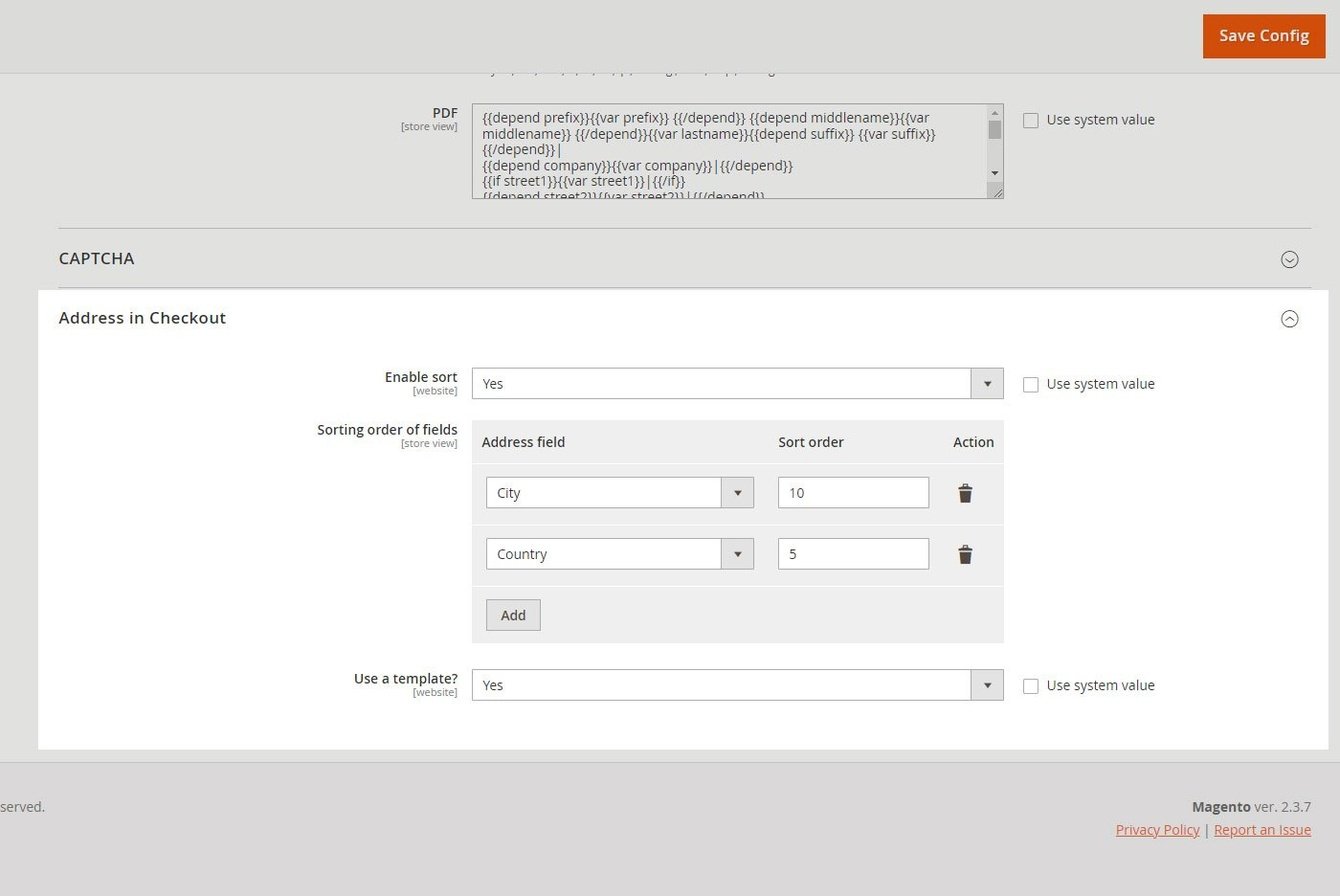Toggle Use system value for PDF
1340x896 pixels.
tap(1031, 120)
